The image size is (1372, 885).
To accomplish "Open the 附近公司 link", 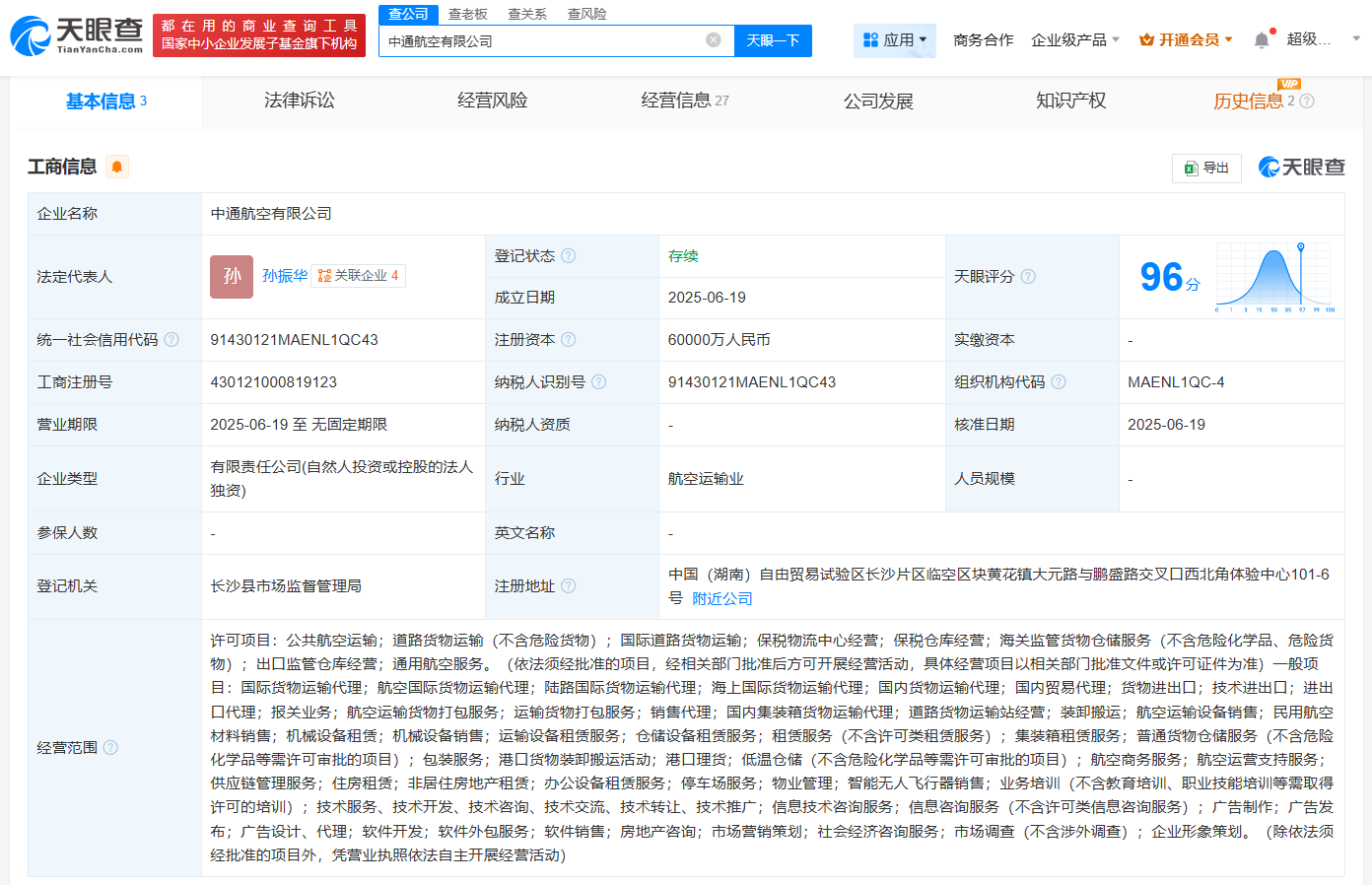I will tap(721, 599).
